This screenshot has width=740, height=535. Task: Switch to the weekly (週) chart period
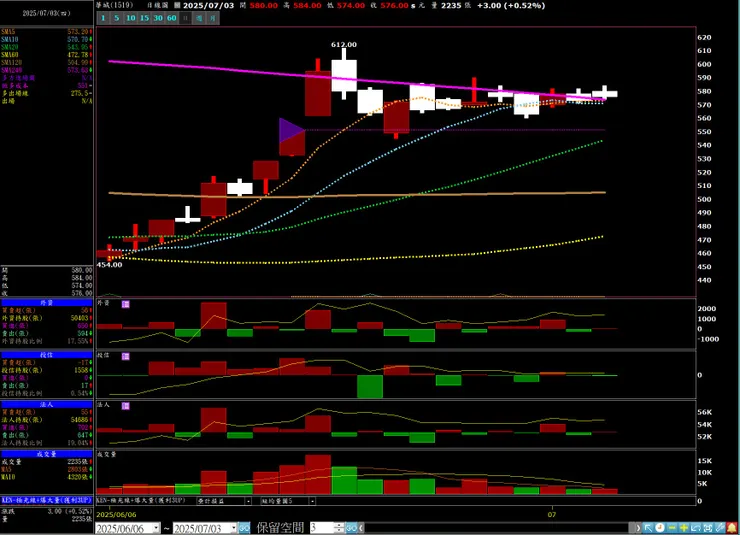pyautogui.click(x=199, y=18)
